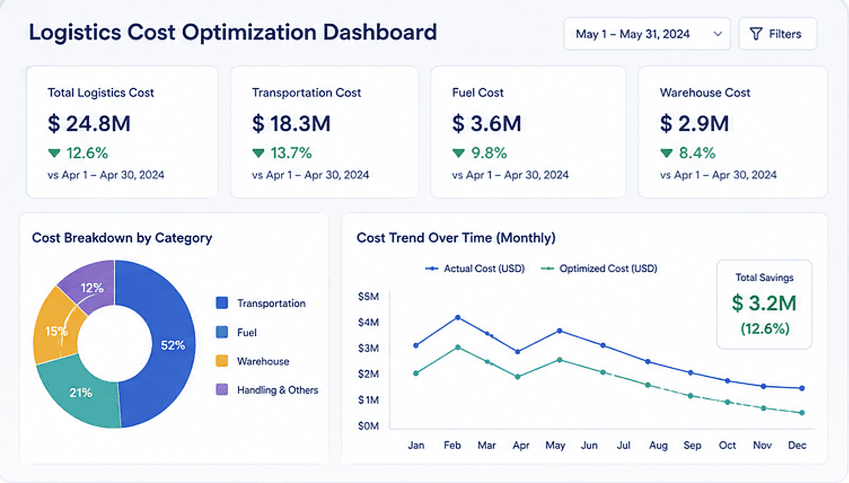This screenshot has width=849, height=483.
Task: Click the down-triangle icon beside 12.6%
Action: coord(54,153)
